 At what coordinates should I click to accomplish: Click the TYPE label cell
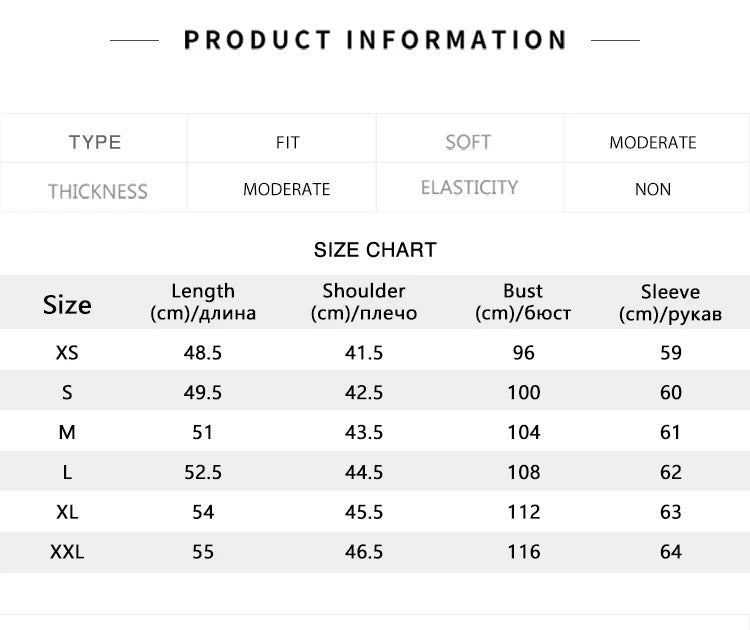click(x=95, y=142)
